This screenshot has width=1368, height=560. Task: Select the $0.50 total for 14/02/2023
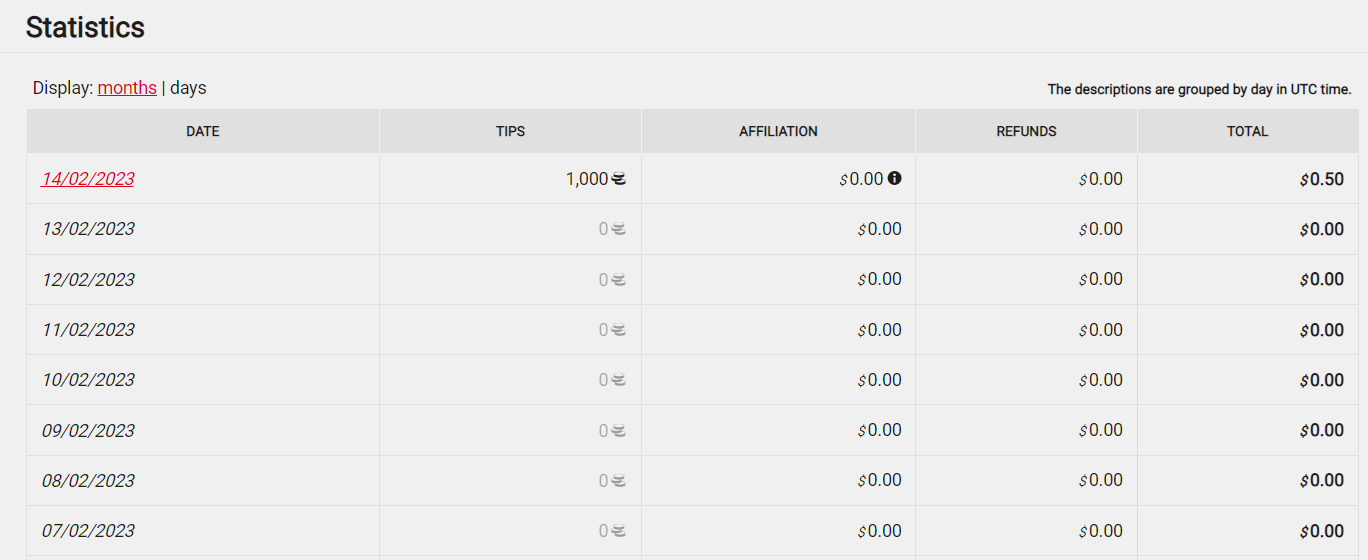coord(1322,179)
